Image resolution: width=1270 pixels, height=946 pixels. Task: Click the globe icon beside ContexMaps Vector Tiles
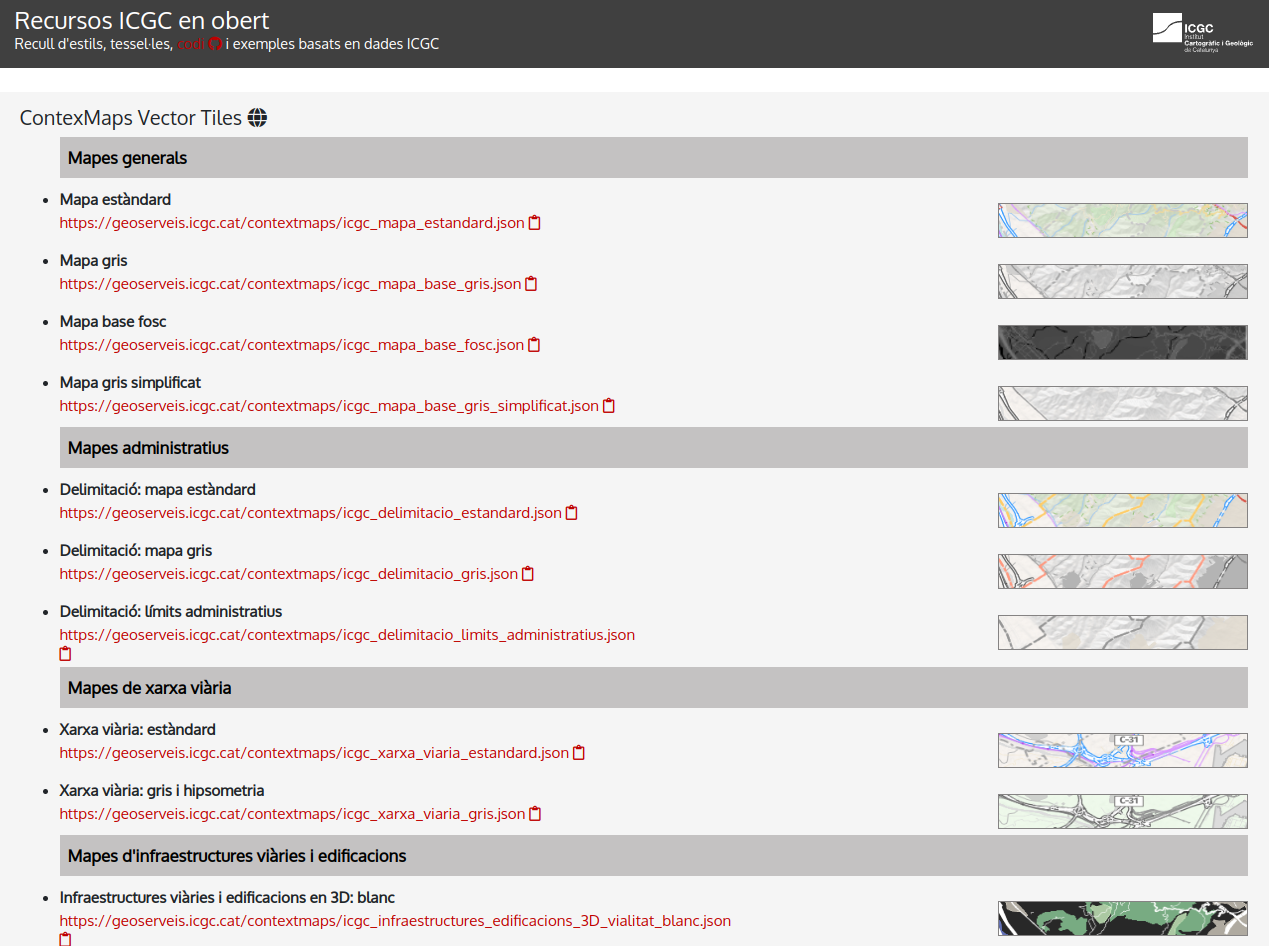pos(257,118)
